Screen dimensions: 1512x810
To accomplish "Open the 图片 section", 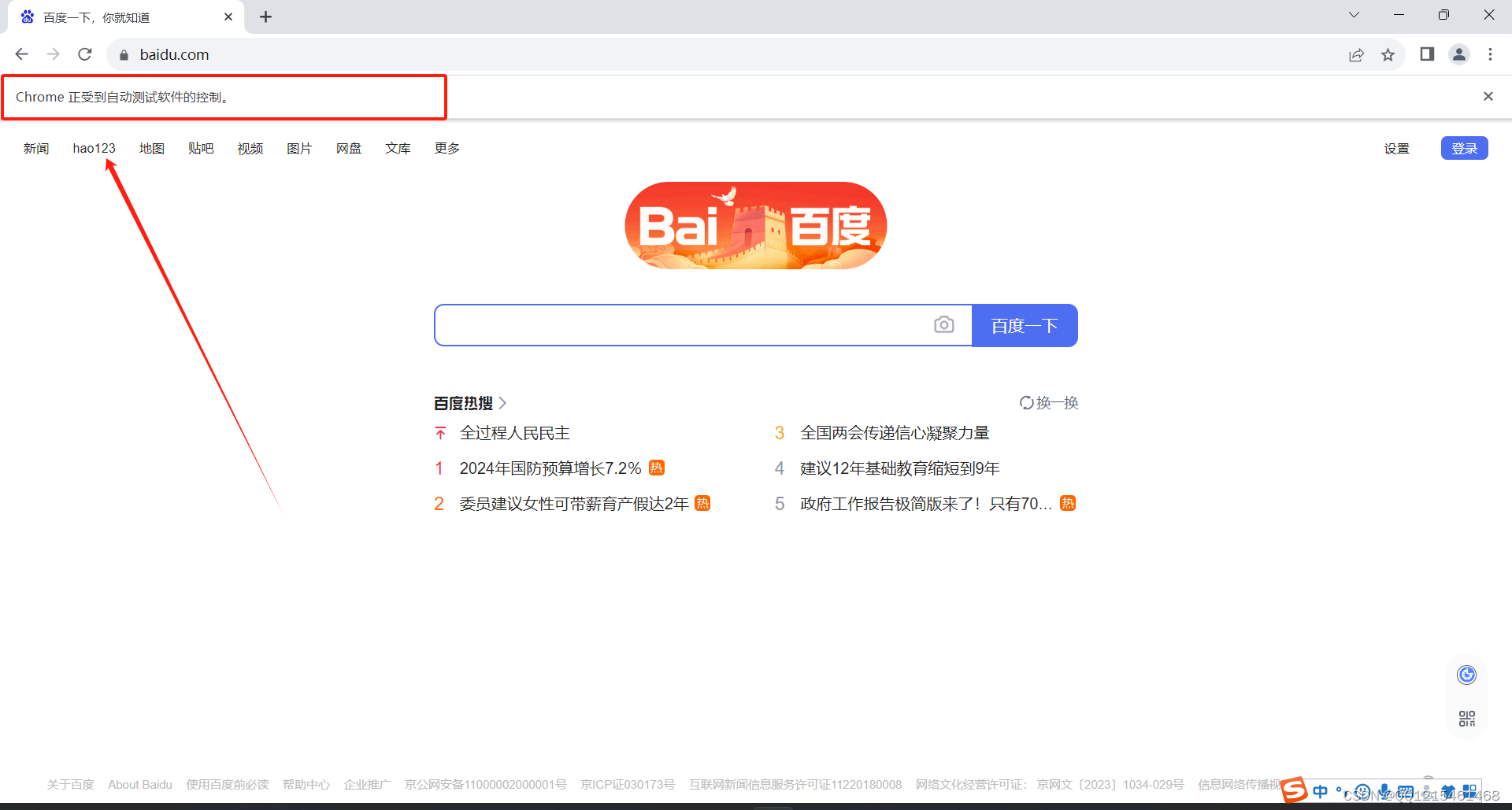I will [299, 148].
